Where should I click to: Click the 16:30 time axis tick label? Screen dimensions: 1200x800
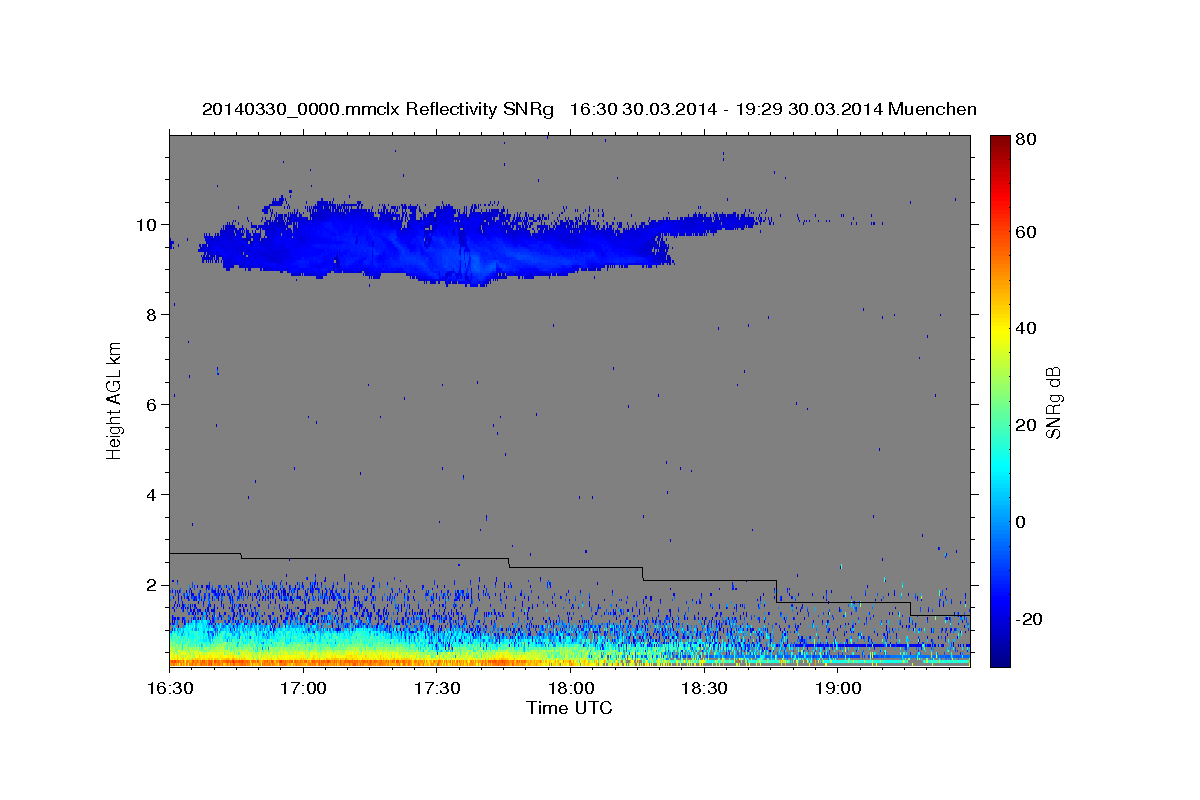pos(170,689)
